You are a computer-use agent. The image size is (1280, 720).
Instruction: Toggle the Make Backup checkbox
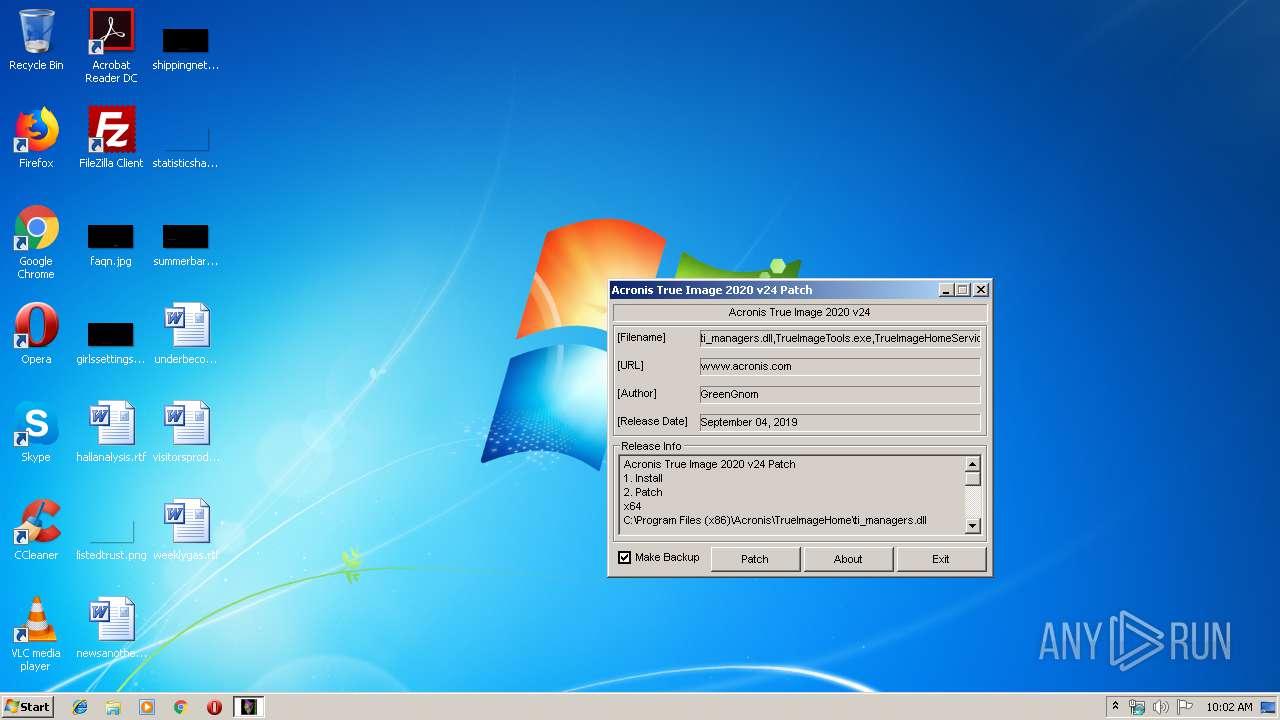click(x=625, y=558)
